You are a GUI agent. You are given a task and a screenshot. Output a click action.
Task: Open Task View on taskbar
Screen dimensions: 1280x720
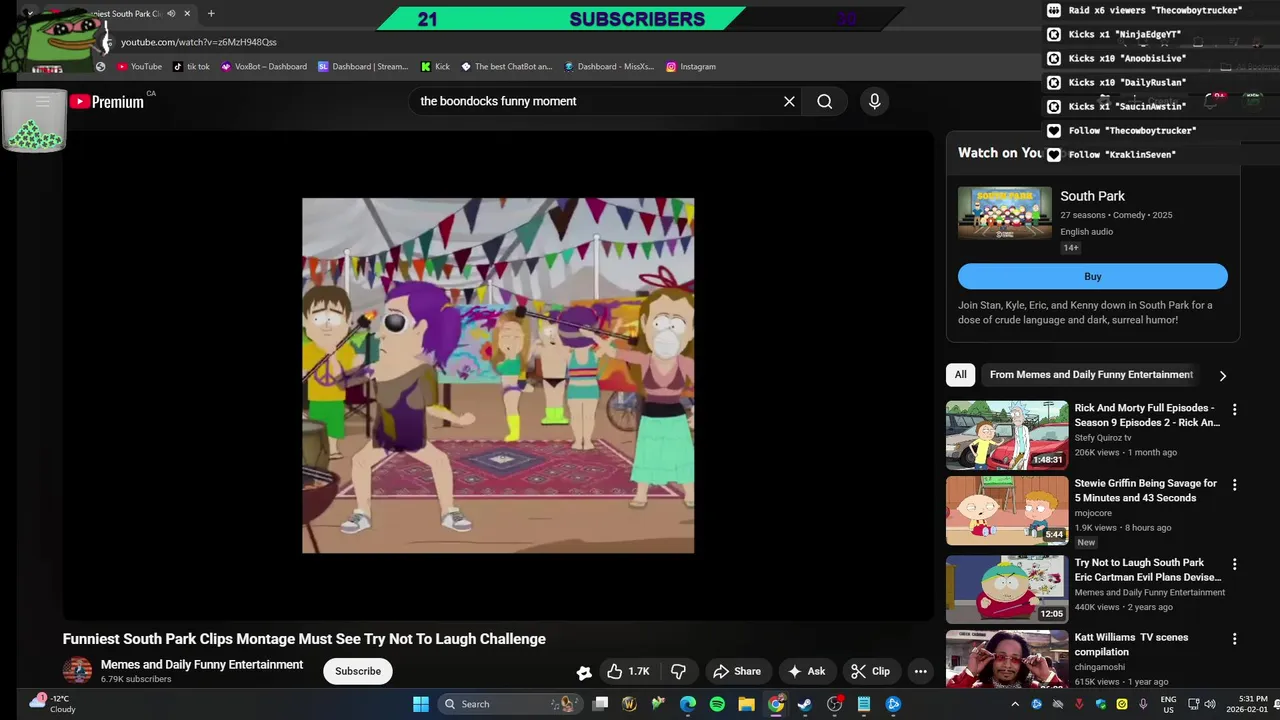600,704
